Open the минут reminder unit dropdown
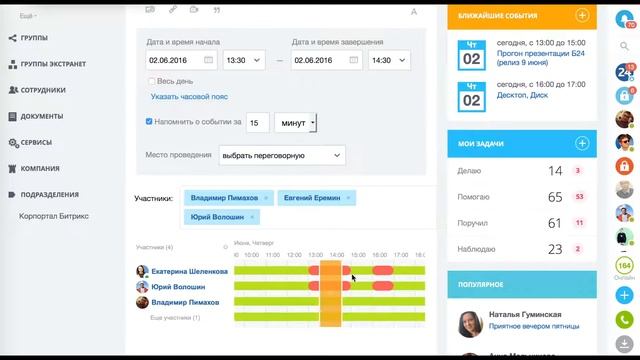 296,123
